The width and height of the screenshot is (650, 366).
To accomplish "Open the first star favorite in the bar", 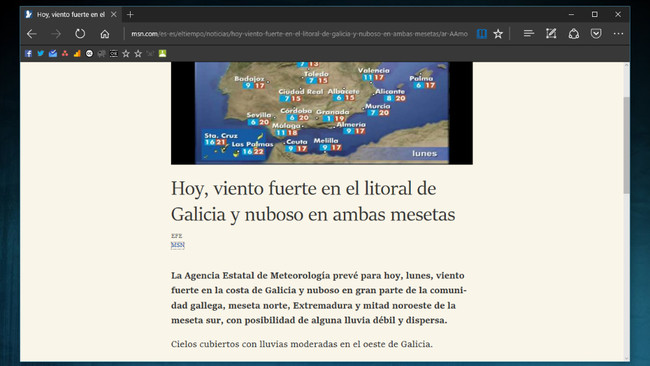I will [126, 54].
